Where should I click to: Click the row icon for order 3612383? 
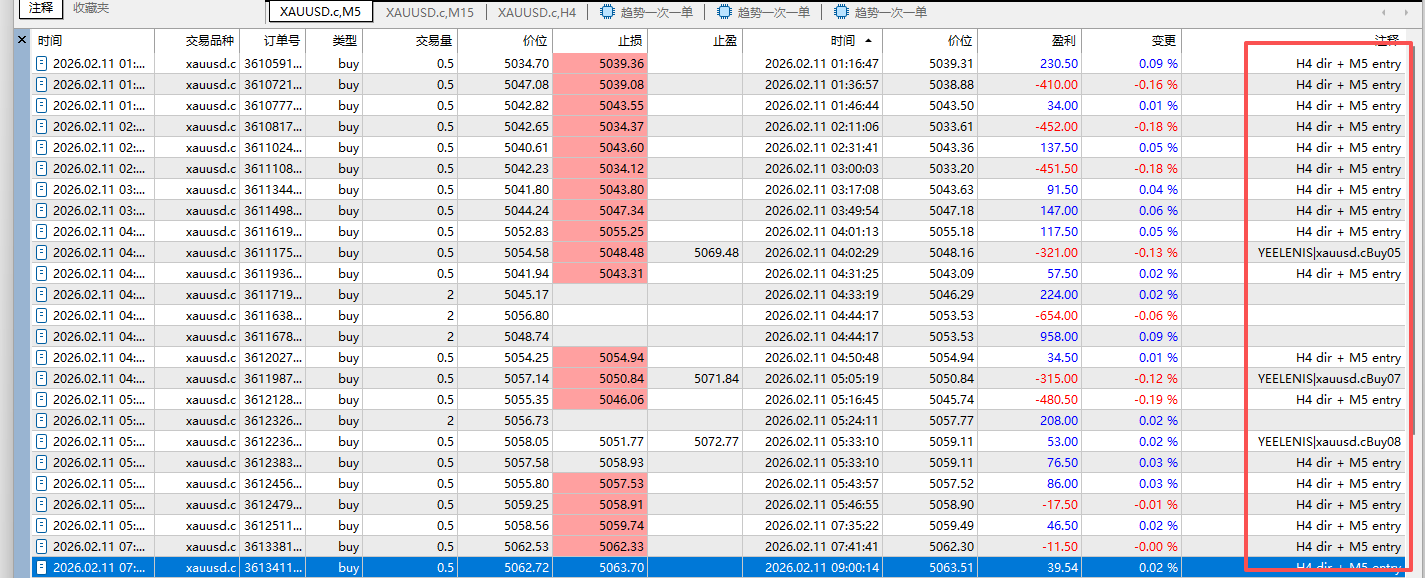42,462
